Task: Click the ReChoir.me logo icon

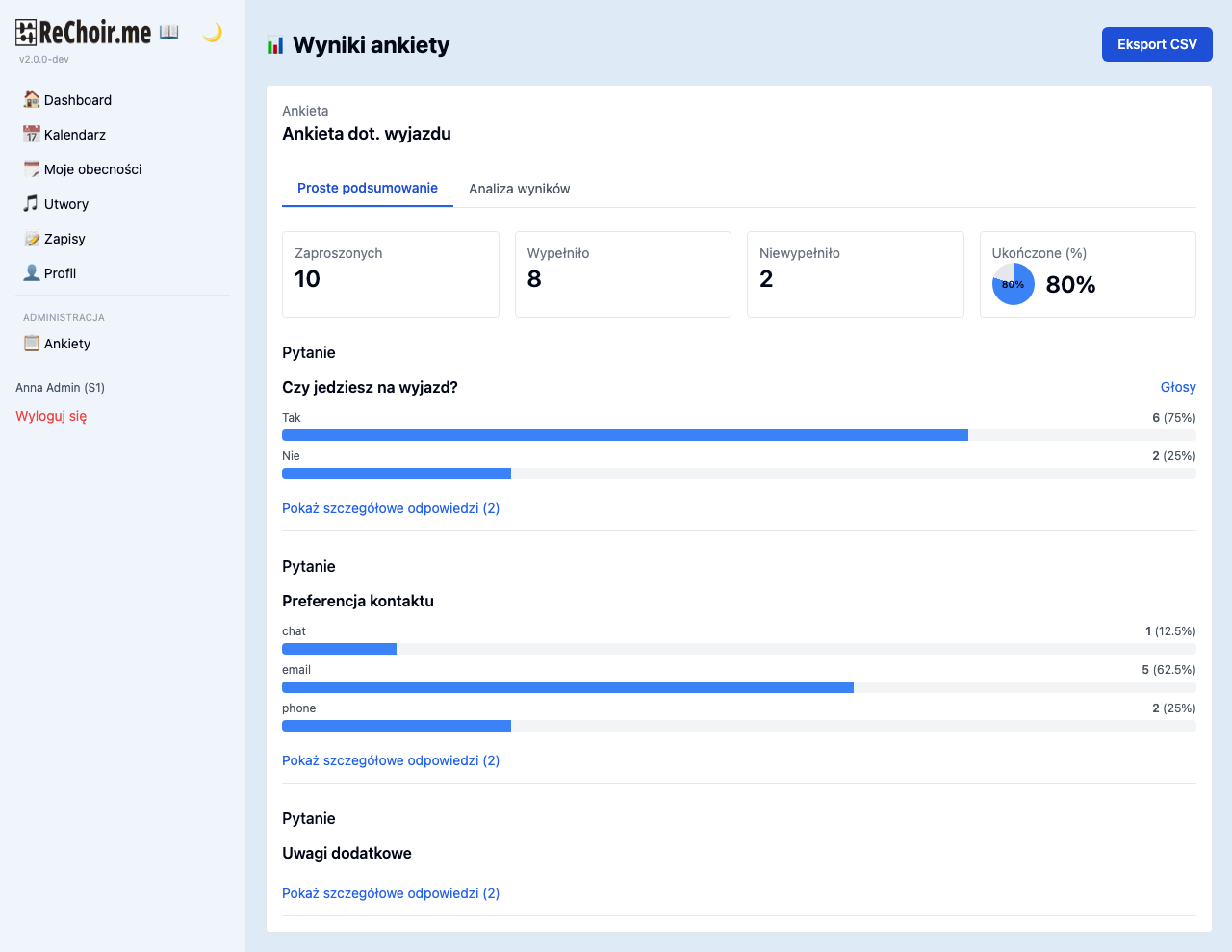Action: coord(26,33)
